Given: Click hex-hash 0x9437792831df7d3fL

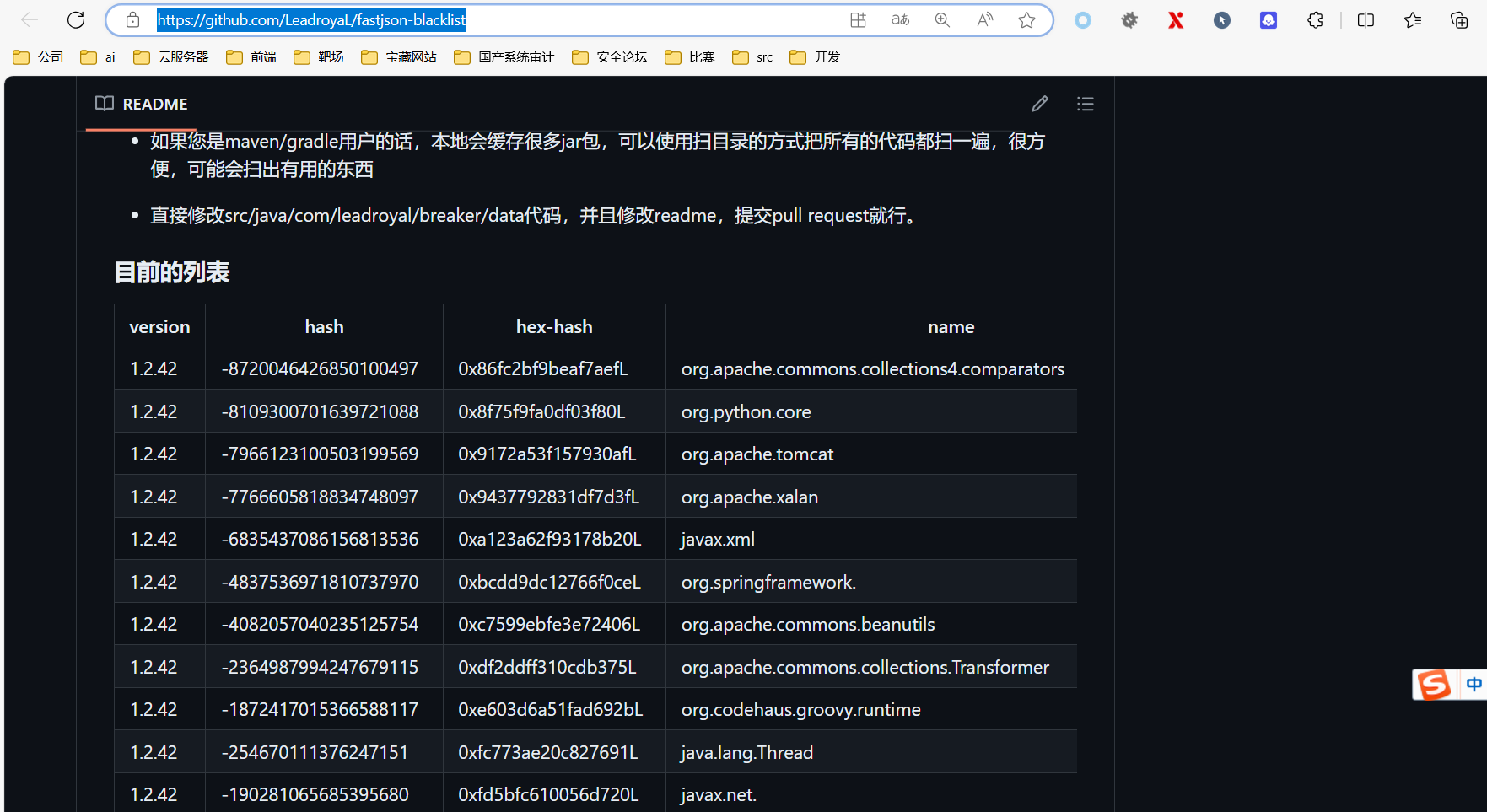Looking at the screenshot, I should [549, 497].
